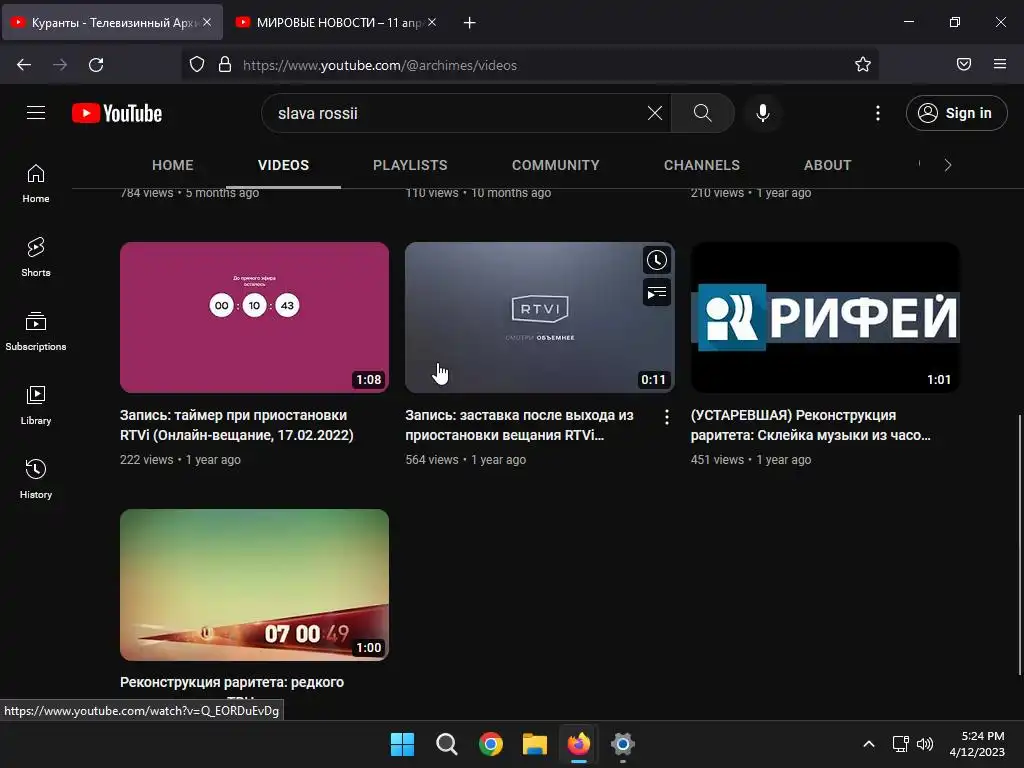Start voice search with microphone icon
The width and height of the screenshot is (1024, 768).
(762, 113)
